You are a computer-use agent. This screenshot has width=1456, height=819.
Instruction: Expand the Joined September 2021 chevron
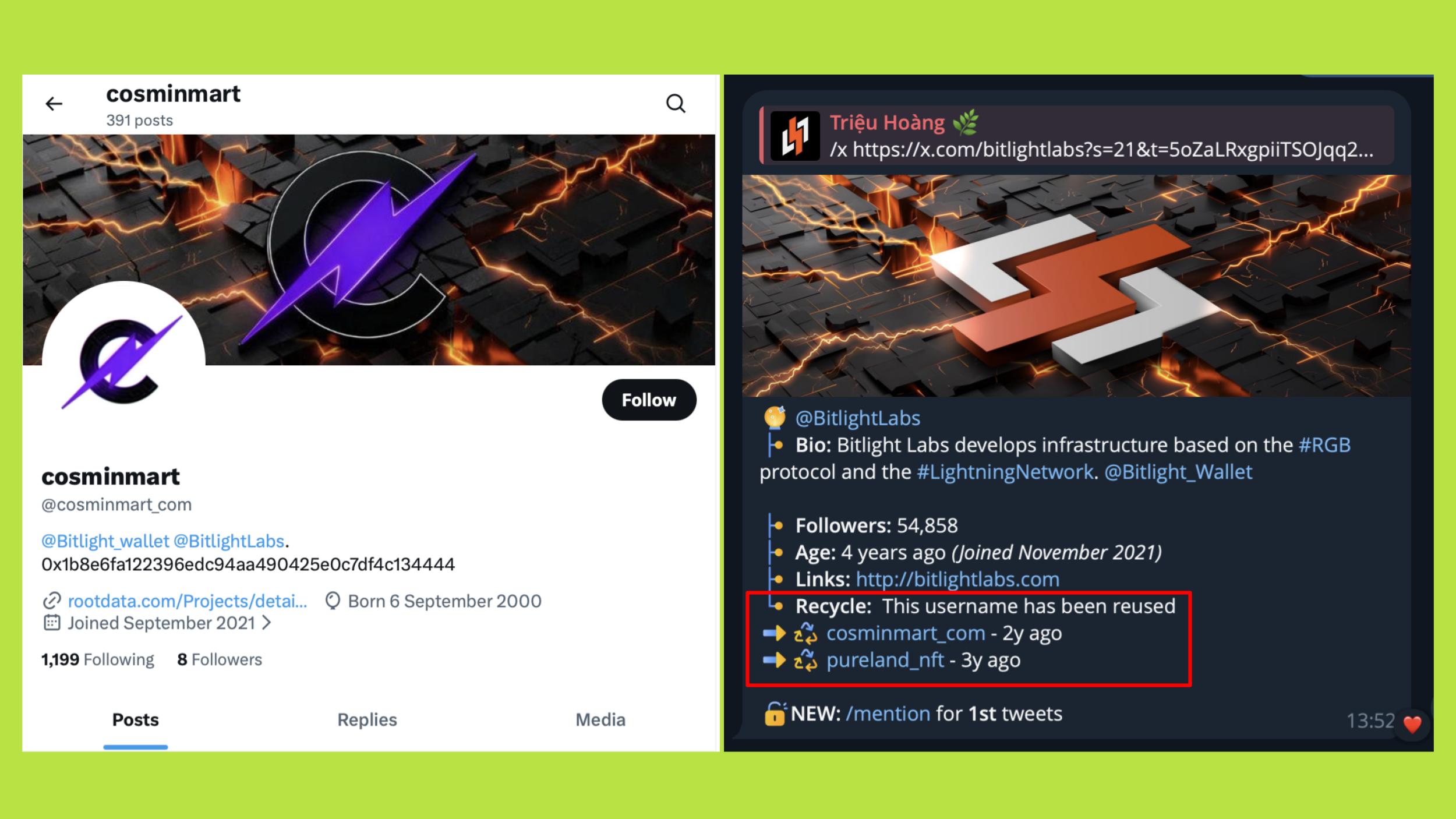click(x=267, y=623)
